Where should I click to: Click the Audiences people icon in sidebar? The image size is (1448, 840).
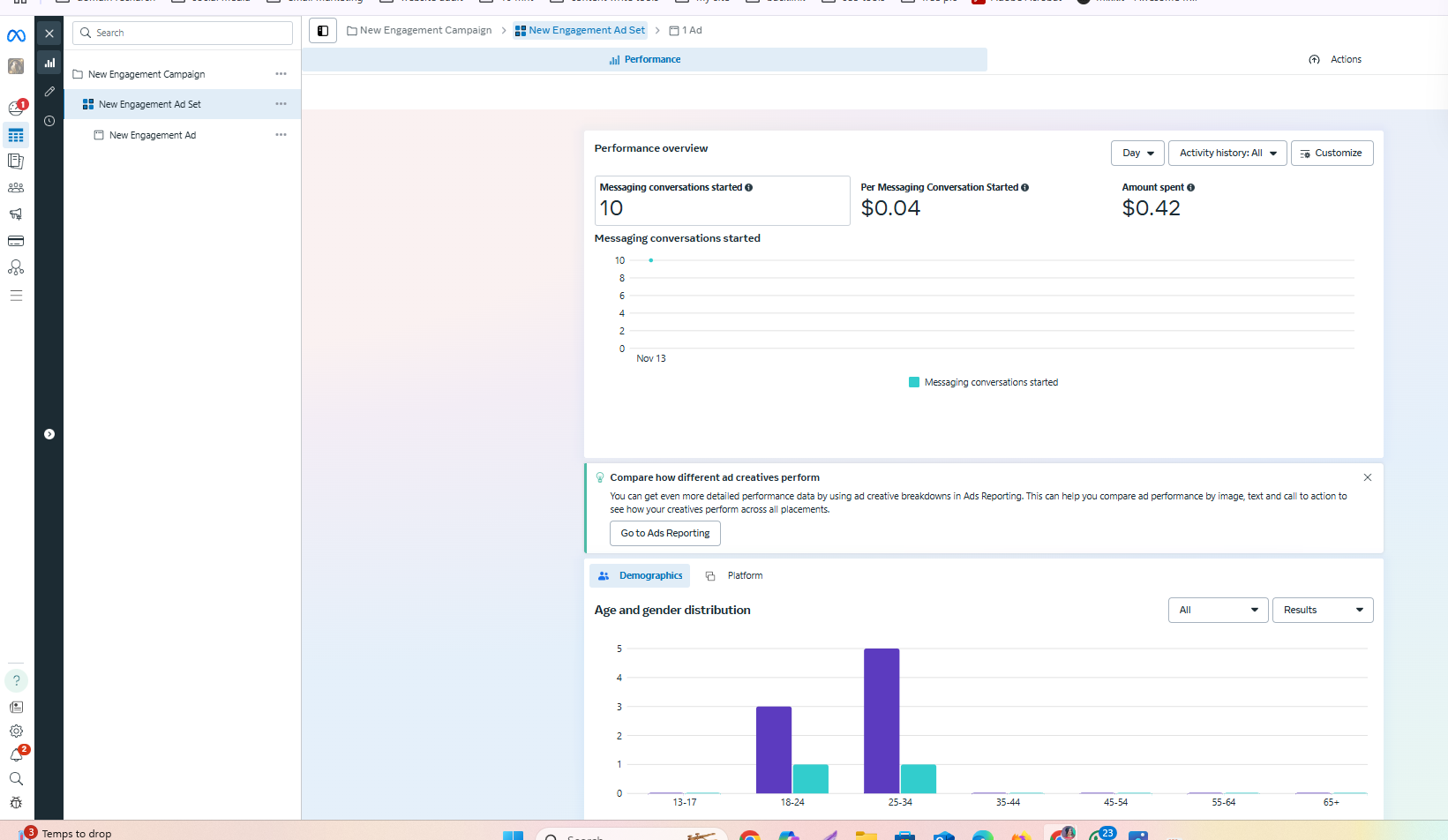tap(16, 188)
